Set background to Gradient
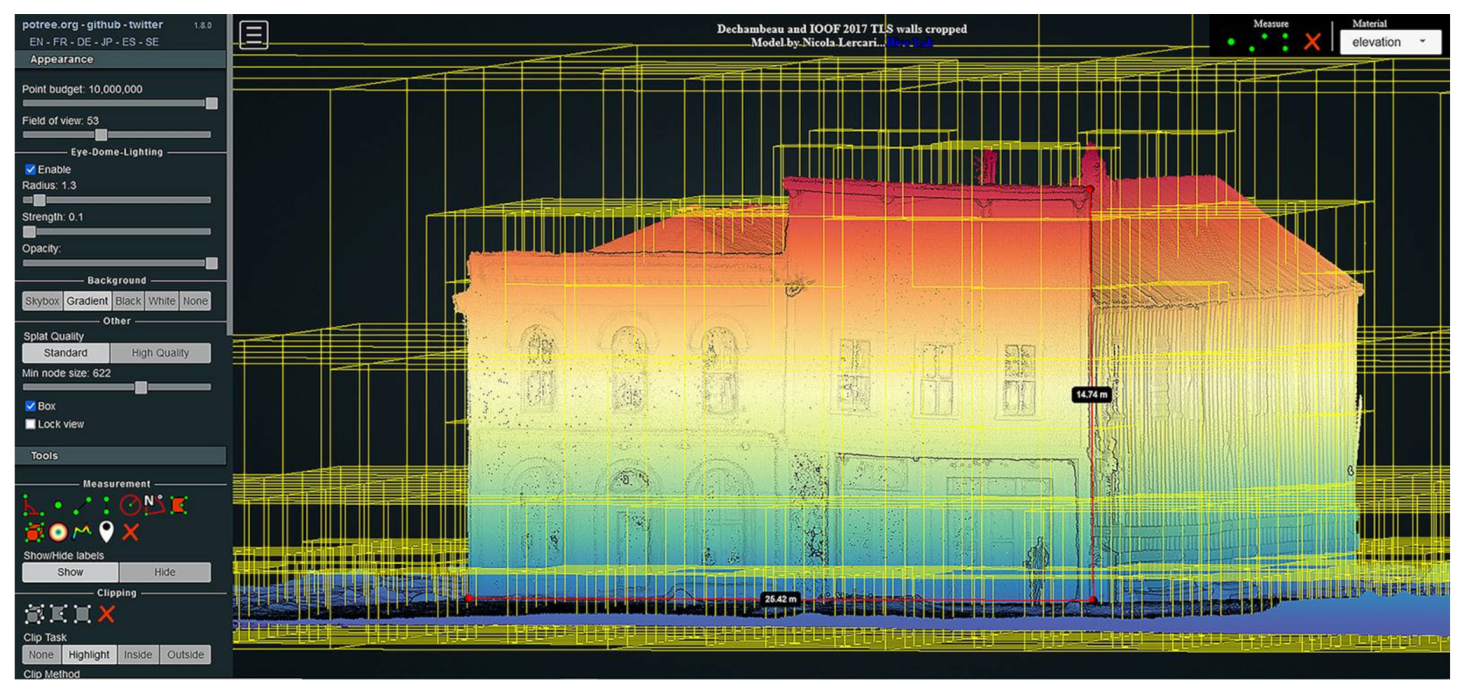 (x=87, y=301)
